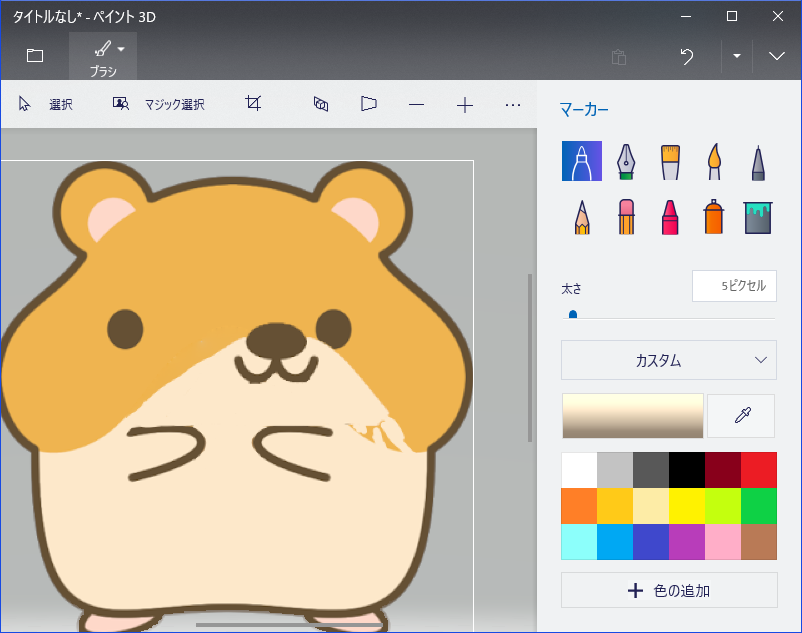The width and height of the screenshot is (802, 633).
Task: Select the Calligraphy pen tool
Action: 626,162
